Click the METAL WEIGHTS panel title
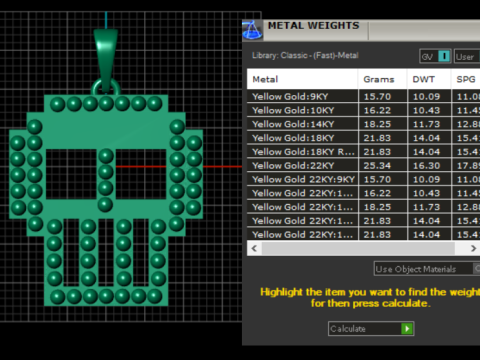Viewport: 480px width, 360px height. (314, 26)
